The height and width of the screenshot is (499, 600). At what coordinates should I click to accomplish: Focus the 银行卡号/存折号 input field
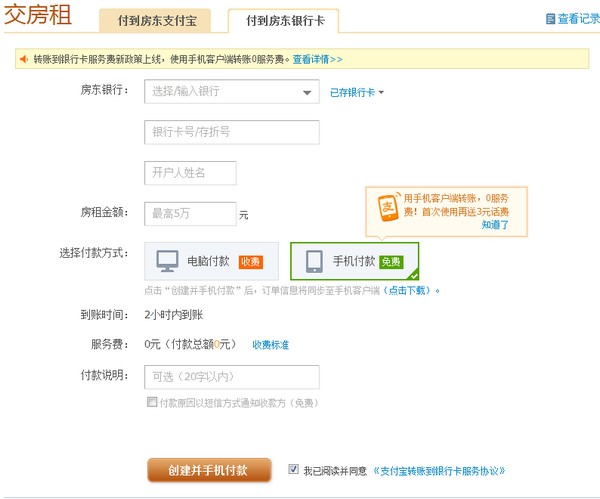coord(232,132)
